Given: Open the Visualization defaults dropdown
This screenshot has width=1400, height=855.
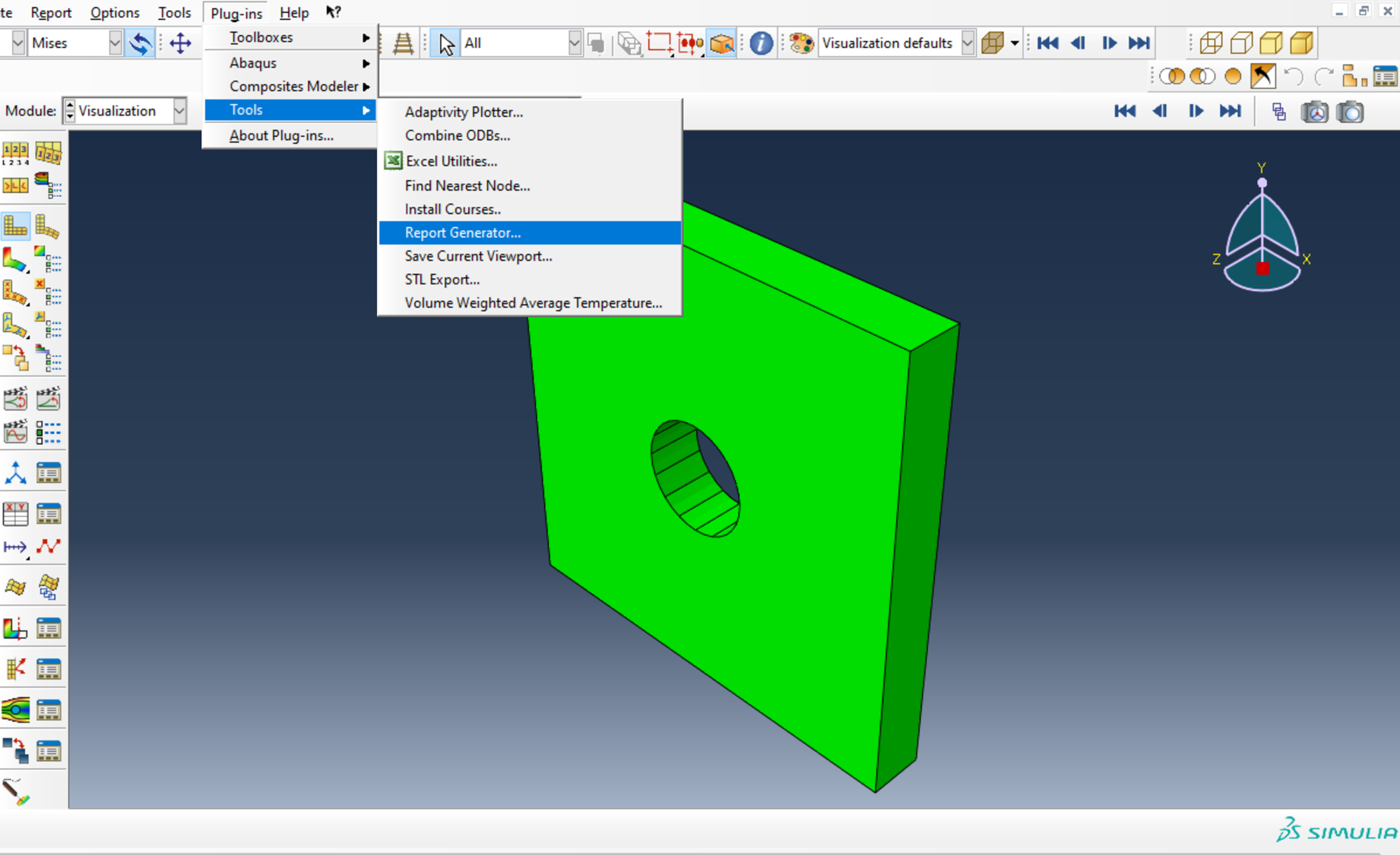Looking at the screenshot, I should [x=967, y=43].
